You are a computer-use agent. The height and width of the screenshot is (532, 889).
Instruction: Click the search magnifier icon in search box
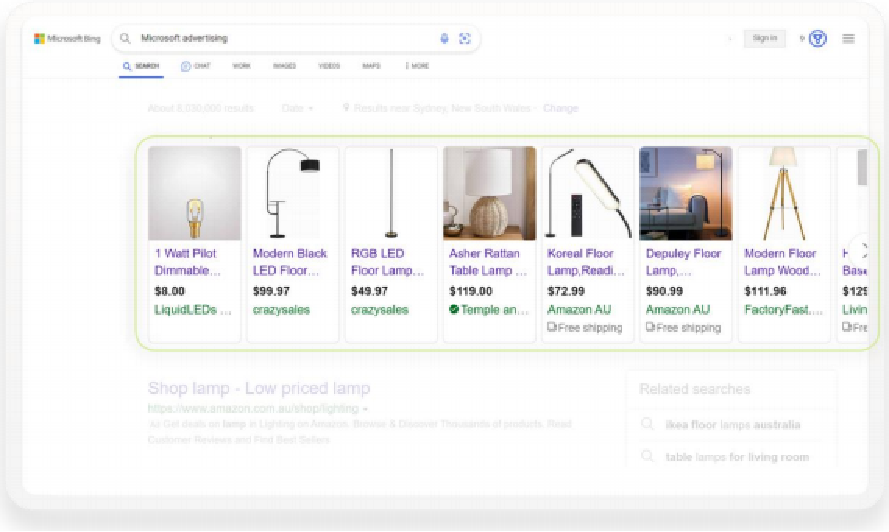point(126,39)
